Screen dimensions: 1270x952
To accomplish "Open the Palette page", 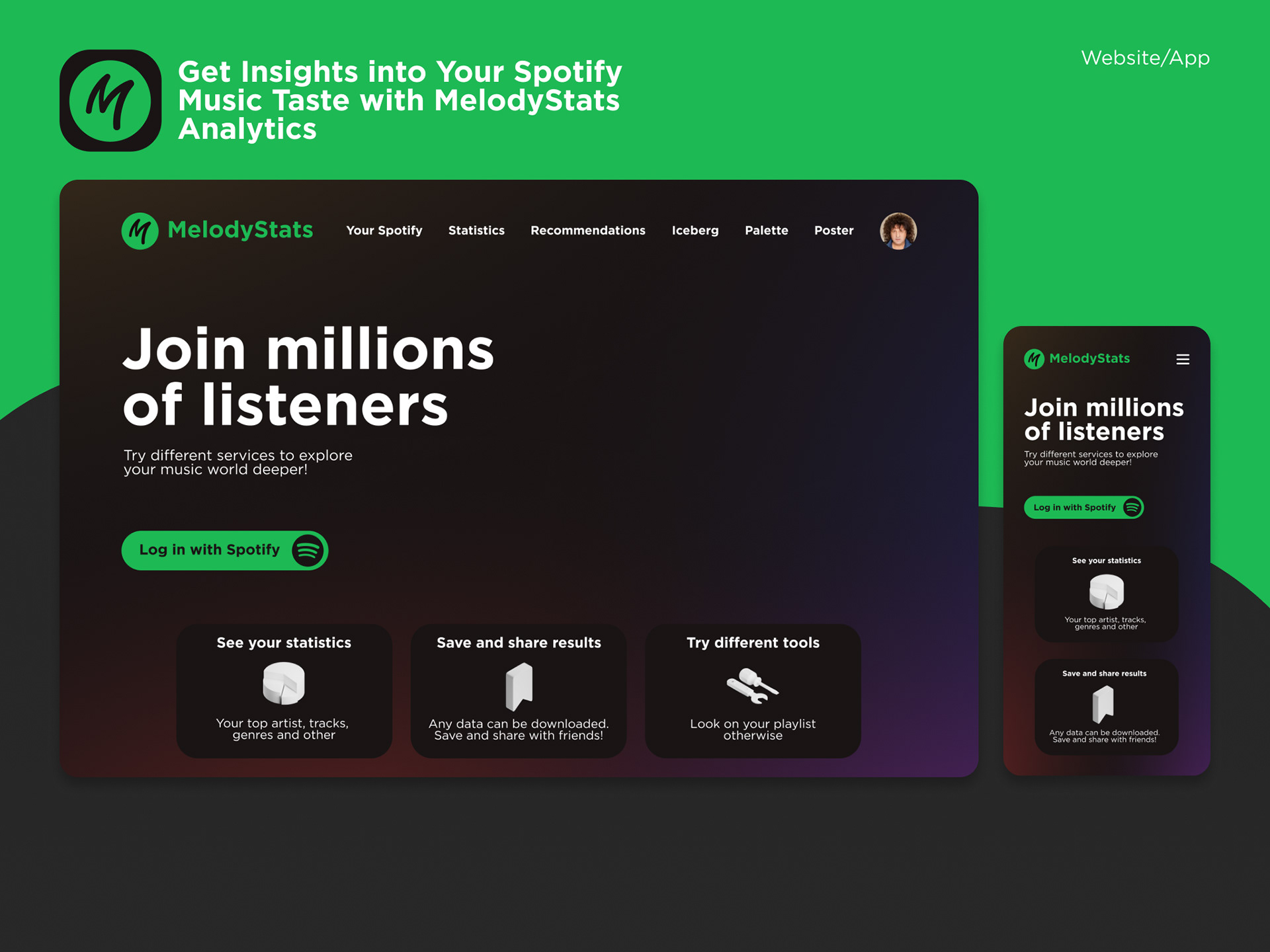I will [x=767, y=231].
